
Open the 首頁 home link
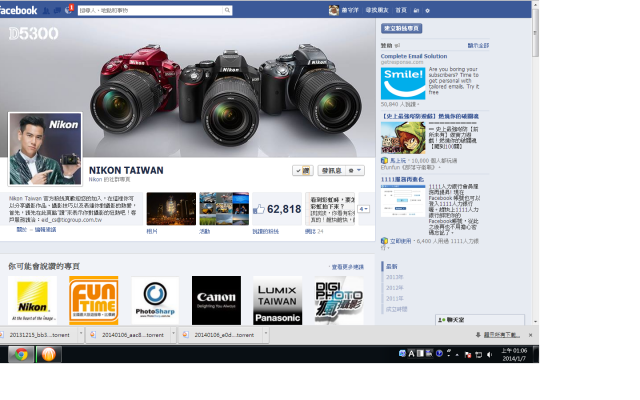pos(401,10)
